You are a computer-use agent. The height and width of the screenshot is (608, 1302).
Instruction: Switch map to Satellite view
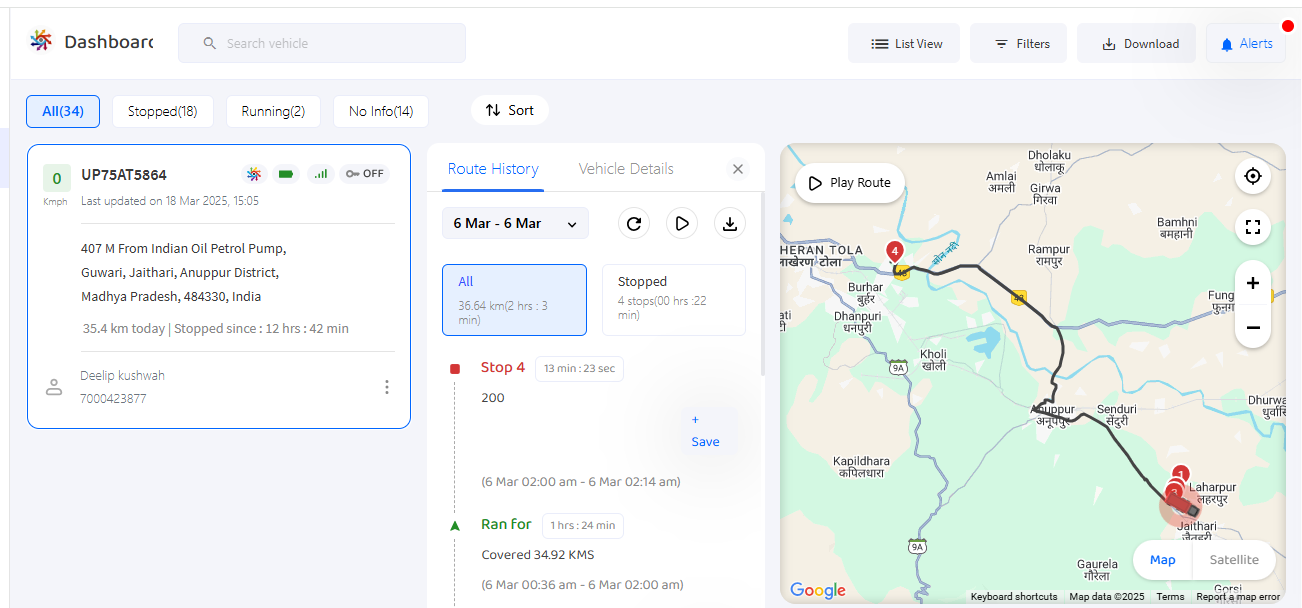[1234, 560]
